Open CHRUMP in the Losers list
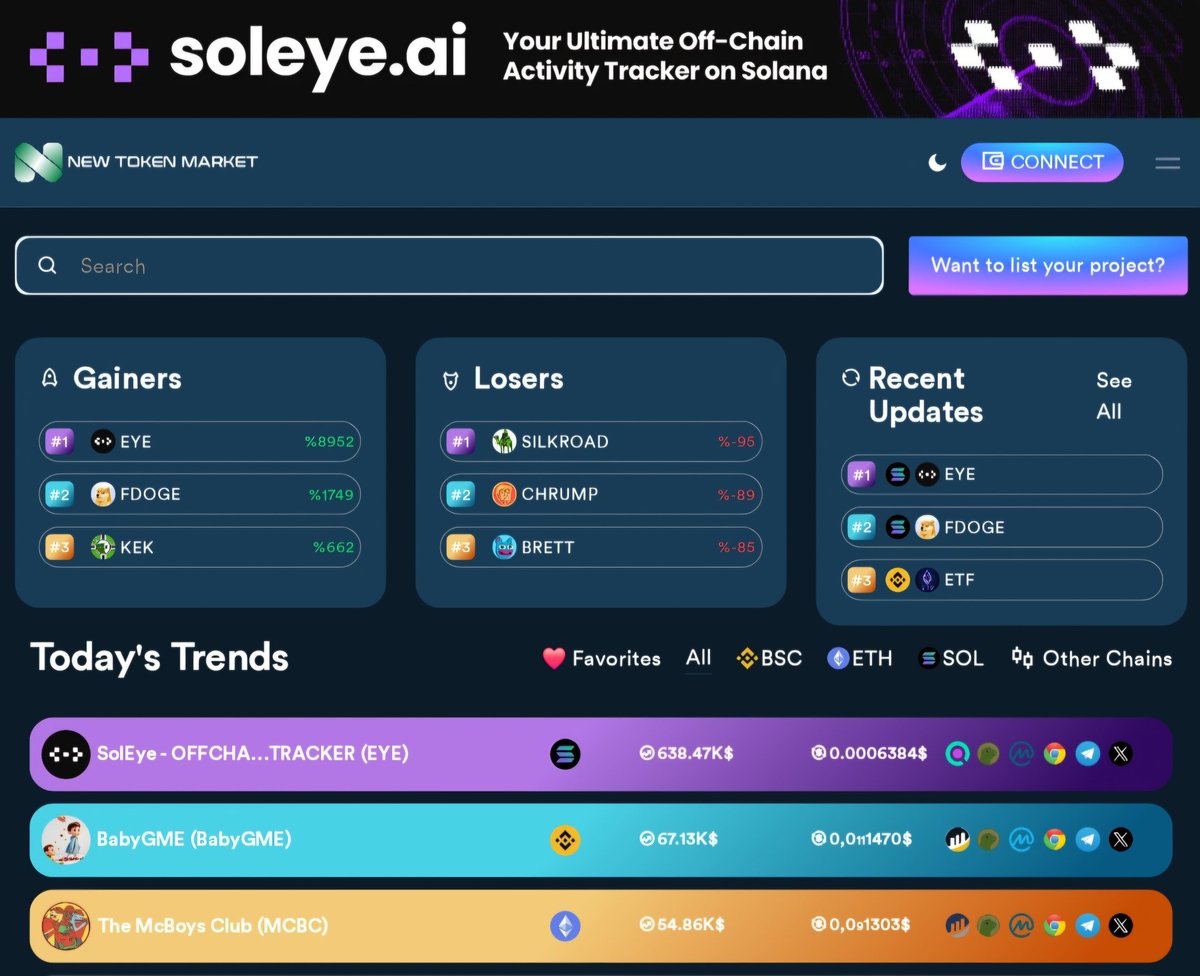This screenshot has width=1200, height=976. pyautogui.click(x=601, y=494)
